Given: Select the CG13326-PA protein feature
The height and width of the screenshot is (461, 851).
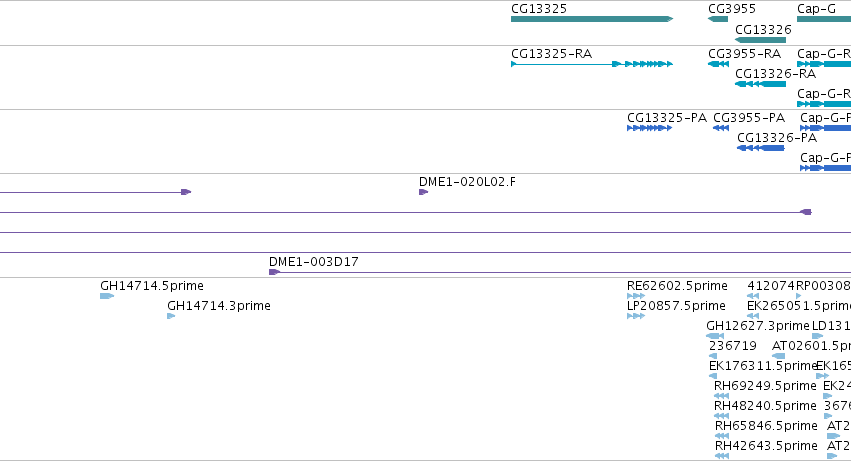Looking at the screenshot, I should [760, 148].
